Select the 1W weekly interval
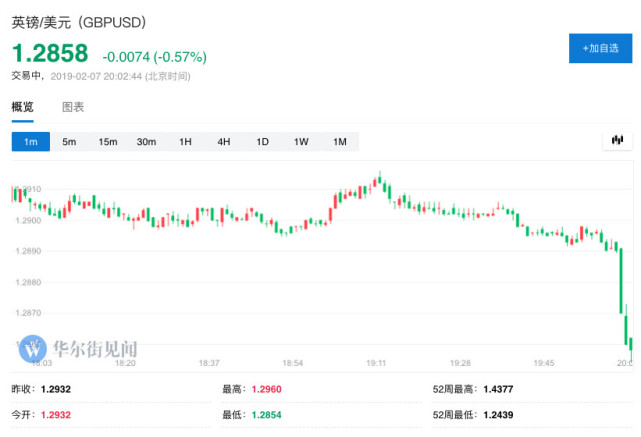641x437 pixels. pos(301,142)
